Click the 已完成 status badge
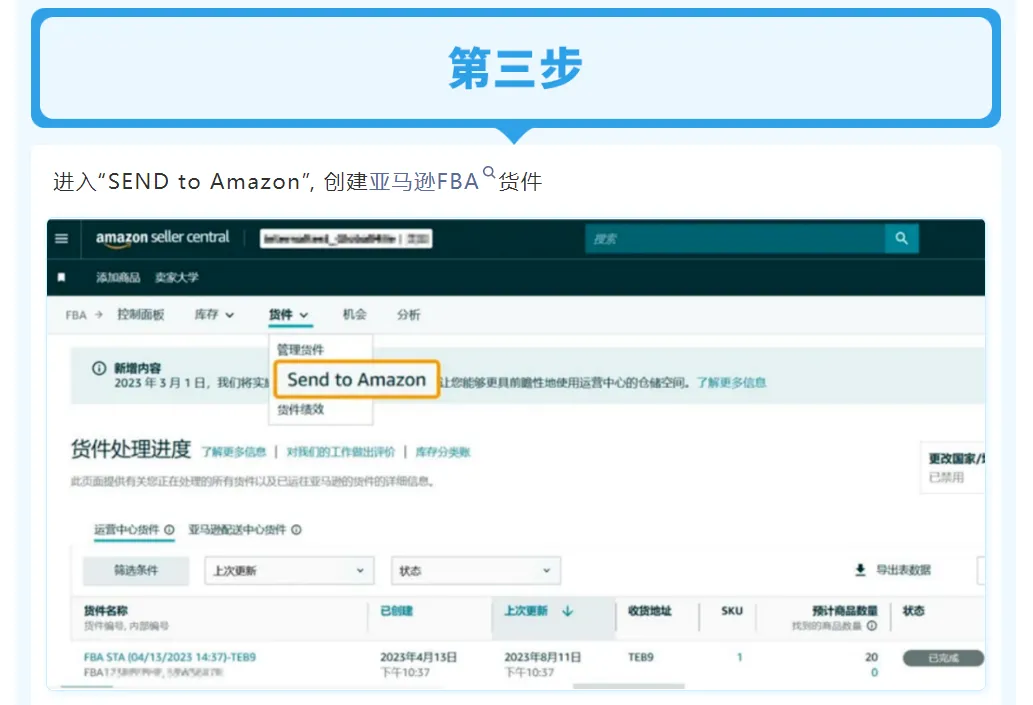Screen dimensions: 1033x705 point(943,658)
